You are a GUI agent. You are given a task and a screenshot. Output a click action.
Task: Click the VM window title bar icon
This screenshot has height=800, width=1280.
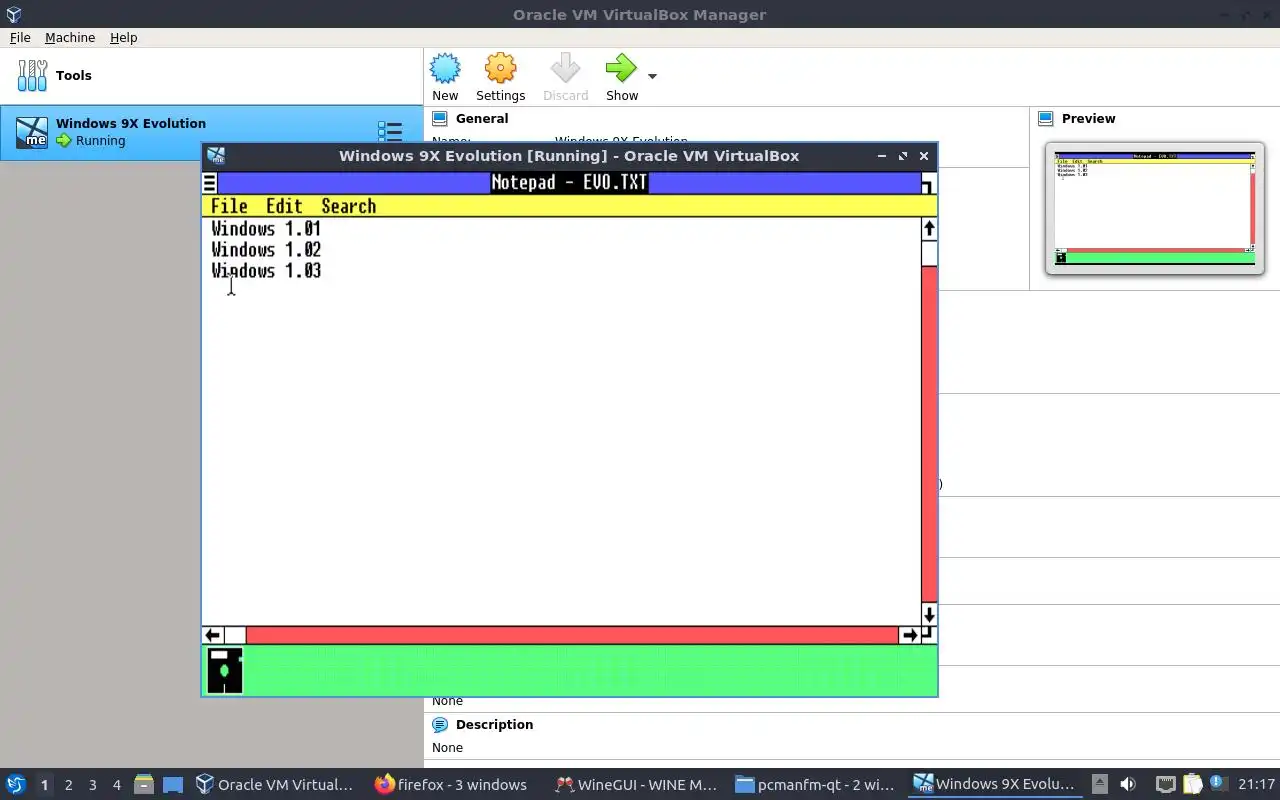(x=216, y=155)
